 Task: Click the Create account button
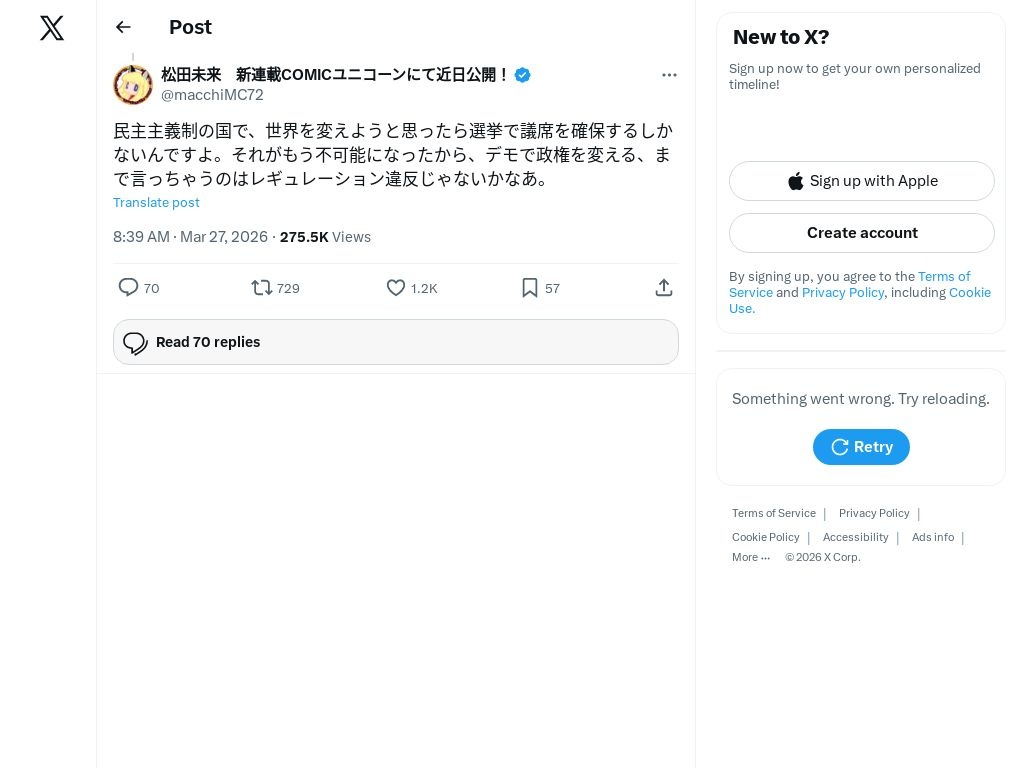pyautogui.click(x=862, y=233)
